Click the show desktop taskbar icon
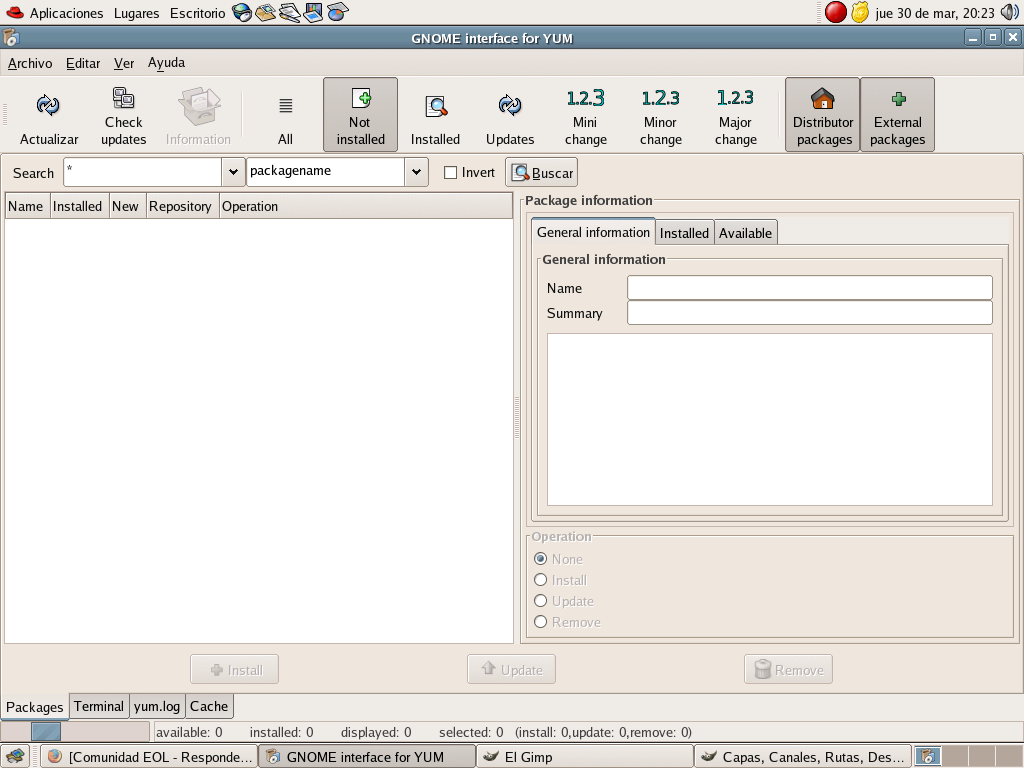 tap(14, 757)
